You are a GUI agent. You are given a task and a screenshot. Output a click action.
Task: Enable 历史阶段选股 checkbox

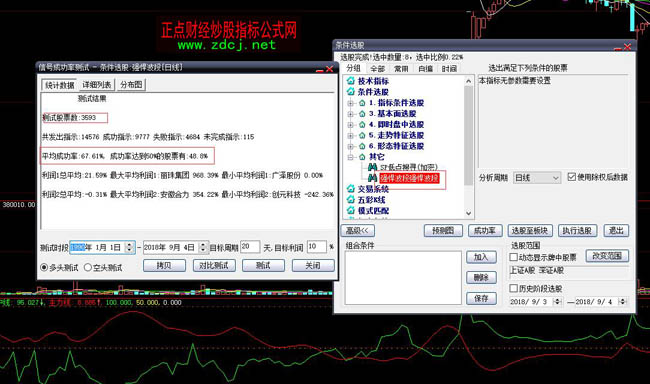pyautogui.click(x=513, y=288)
